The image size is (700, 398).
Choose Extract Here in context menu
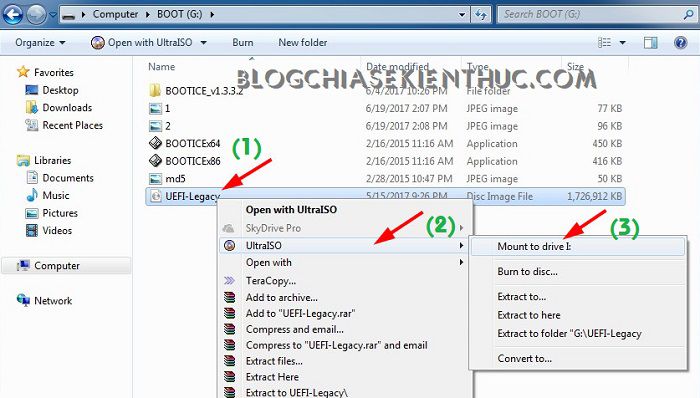[x=272, y=377]
